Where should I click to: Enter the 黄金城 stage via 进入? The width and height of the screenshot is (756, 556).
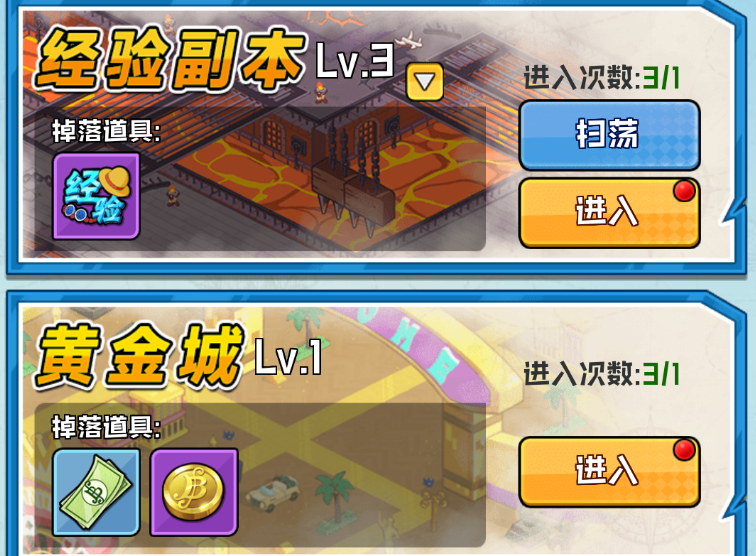click(x=609, y=472)
